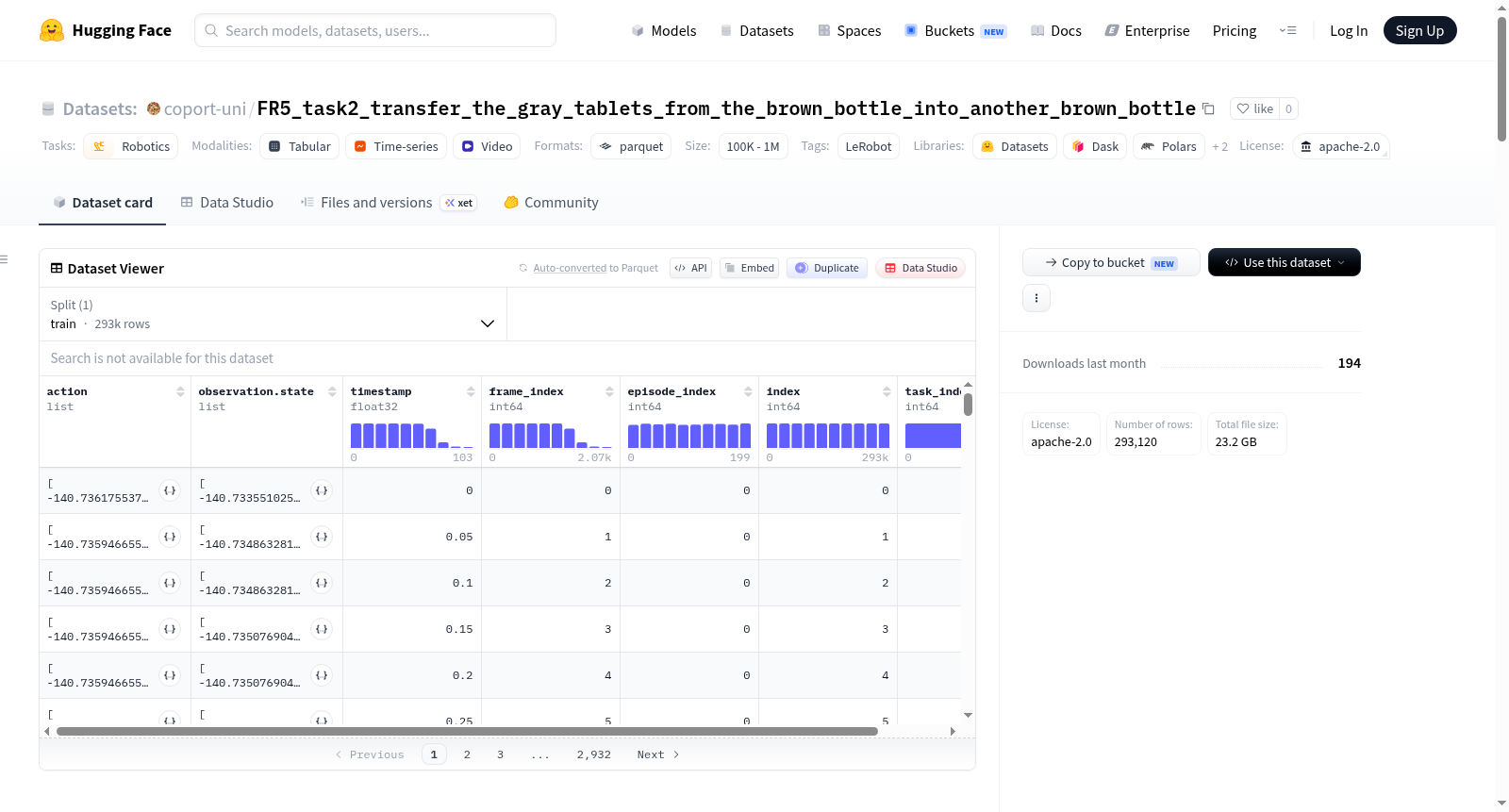The width and height of the screenshot is (1509, 812).
Task: Sort the timestamp column
Action: 471,391
